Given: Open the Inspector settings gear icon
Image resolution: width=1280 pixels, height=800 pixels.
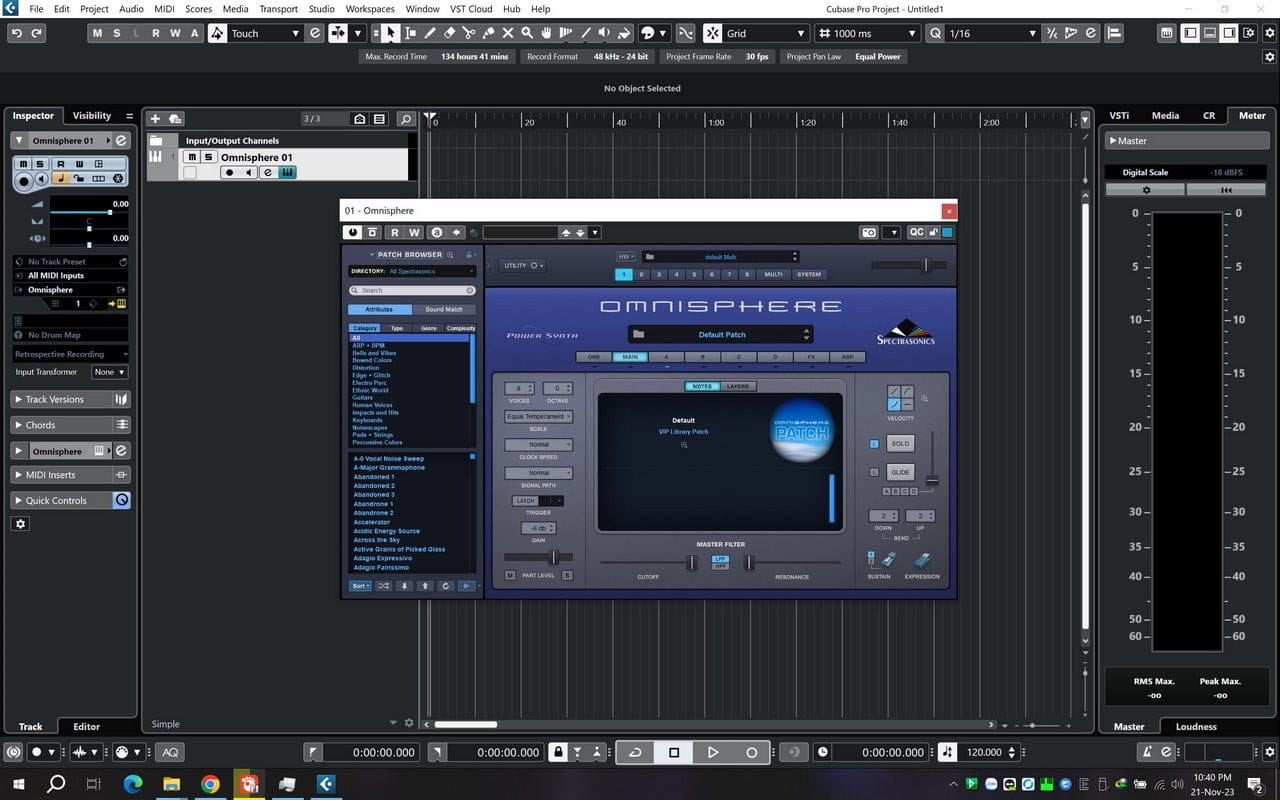Looking at the screenshot, I should pyautogui.click(x=20, y=524).
